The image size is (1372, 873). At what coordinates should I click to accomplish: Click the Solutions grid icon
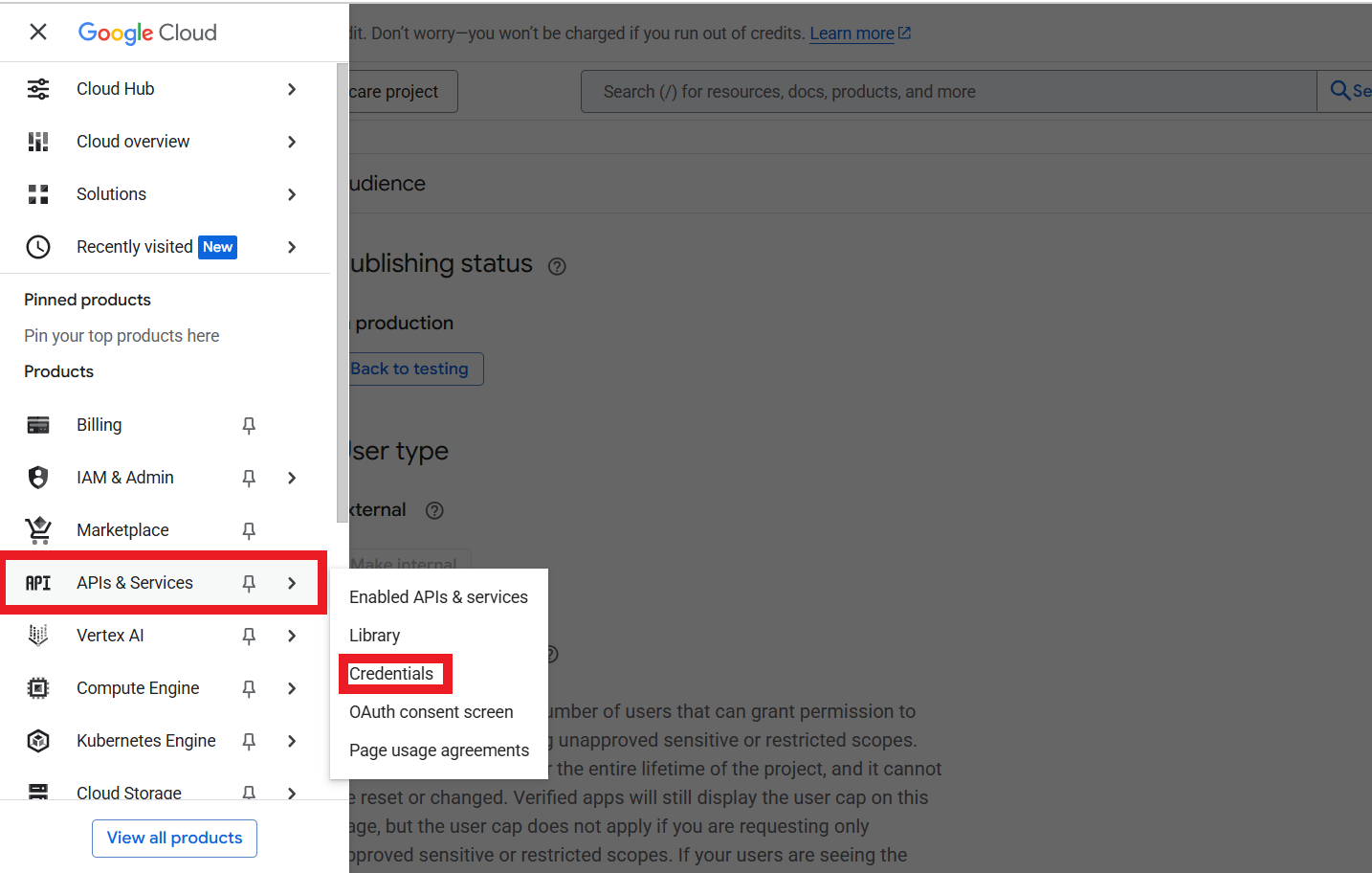click(38, 194)
